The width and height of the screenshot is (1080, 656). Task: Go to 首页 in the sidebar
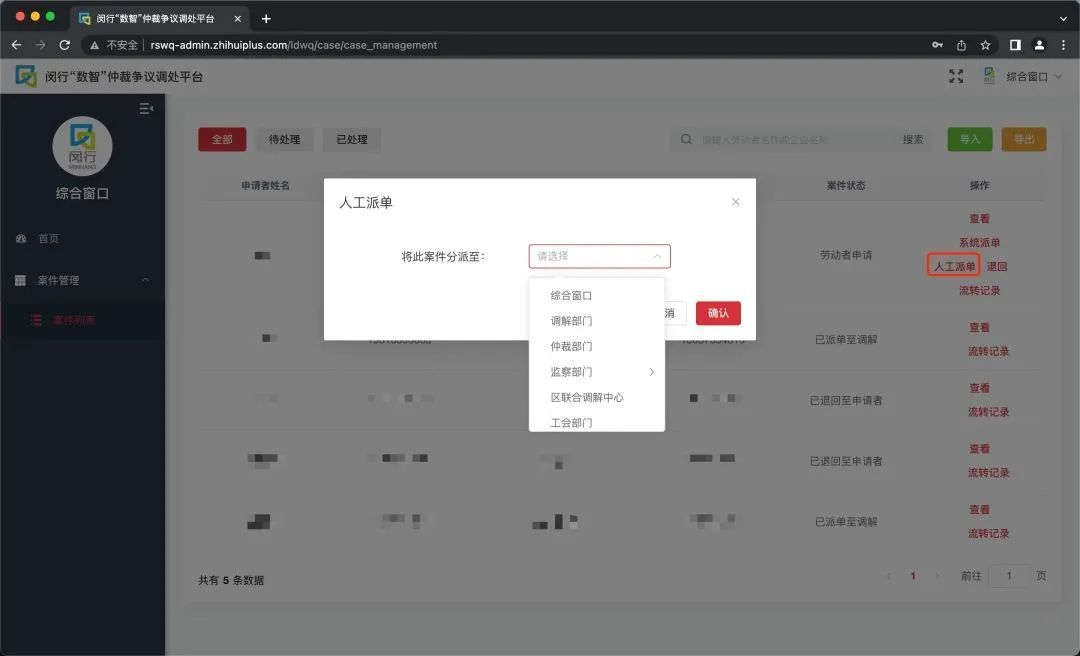point(48,239)
